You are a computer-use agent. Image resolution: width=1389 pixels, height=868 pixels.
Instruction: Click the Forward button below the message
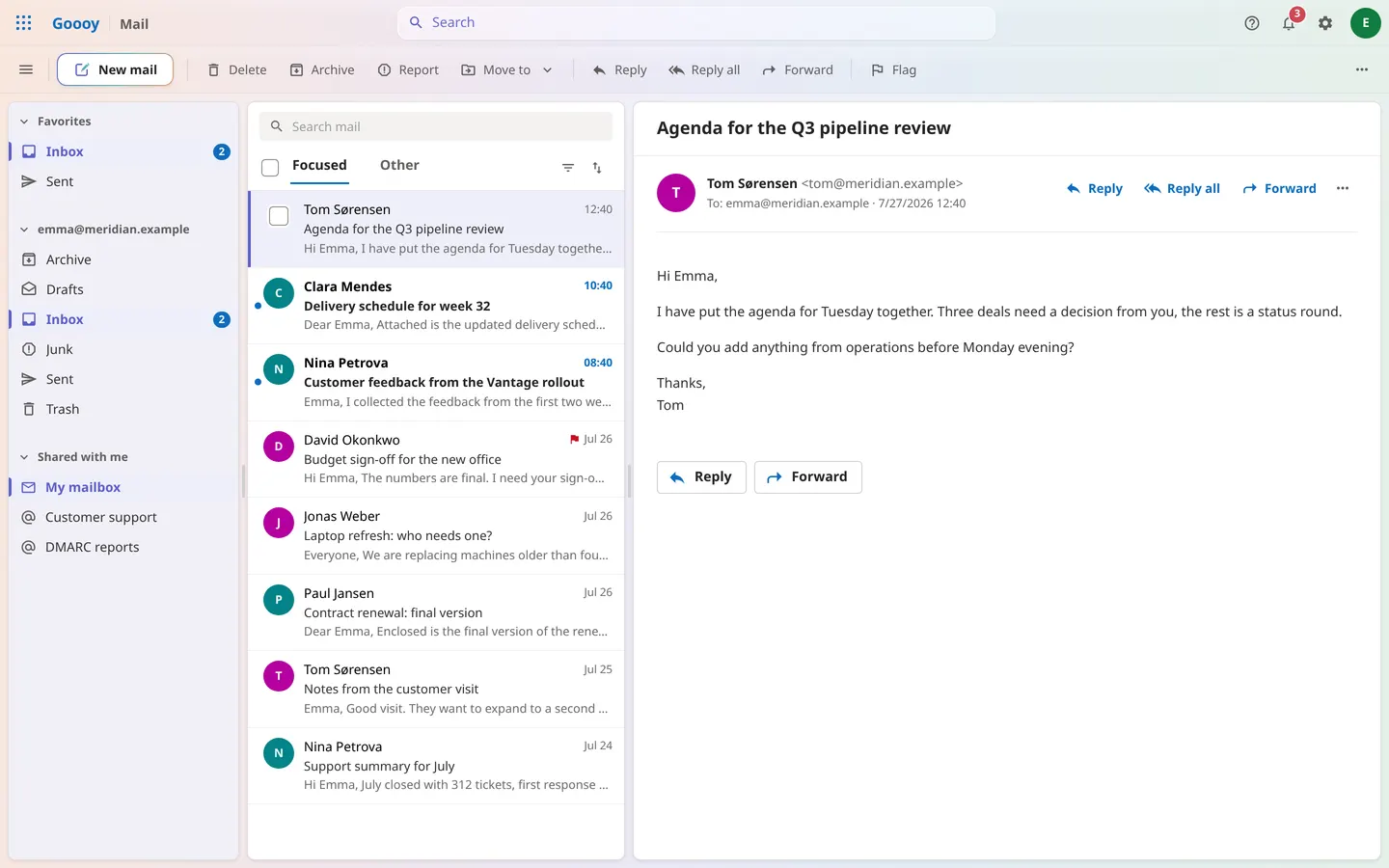pos(808,477)
